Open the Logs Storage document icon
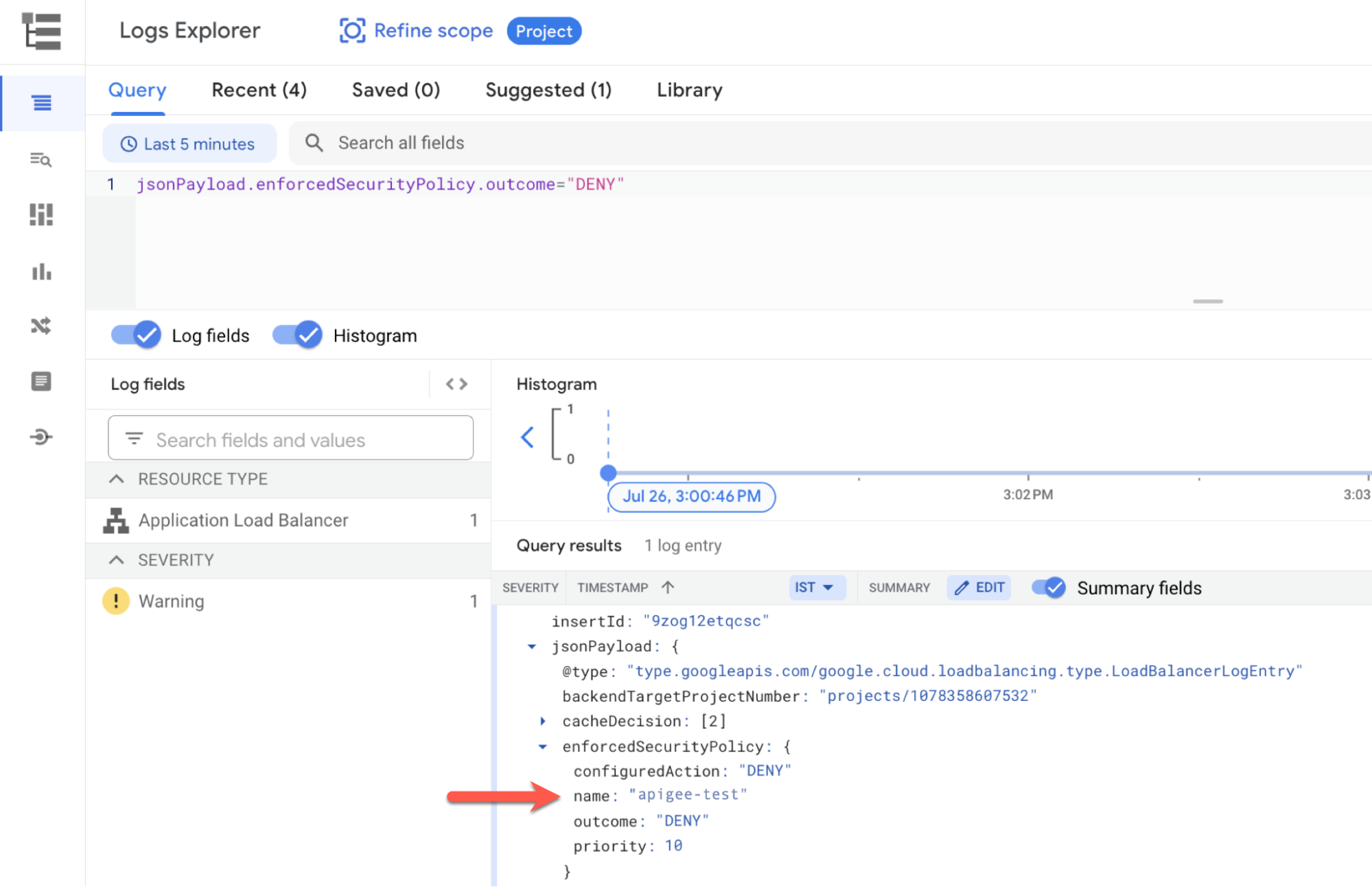This screenshot has width=1372, height=887. click(41, 381)
